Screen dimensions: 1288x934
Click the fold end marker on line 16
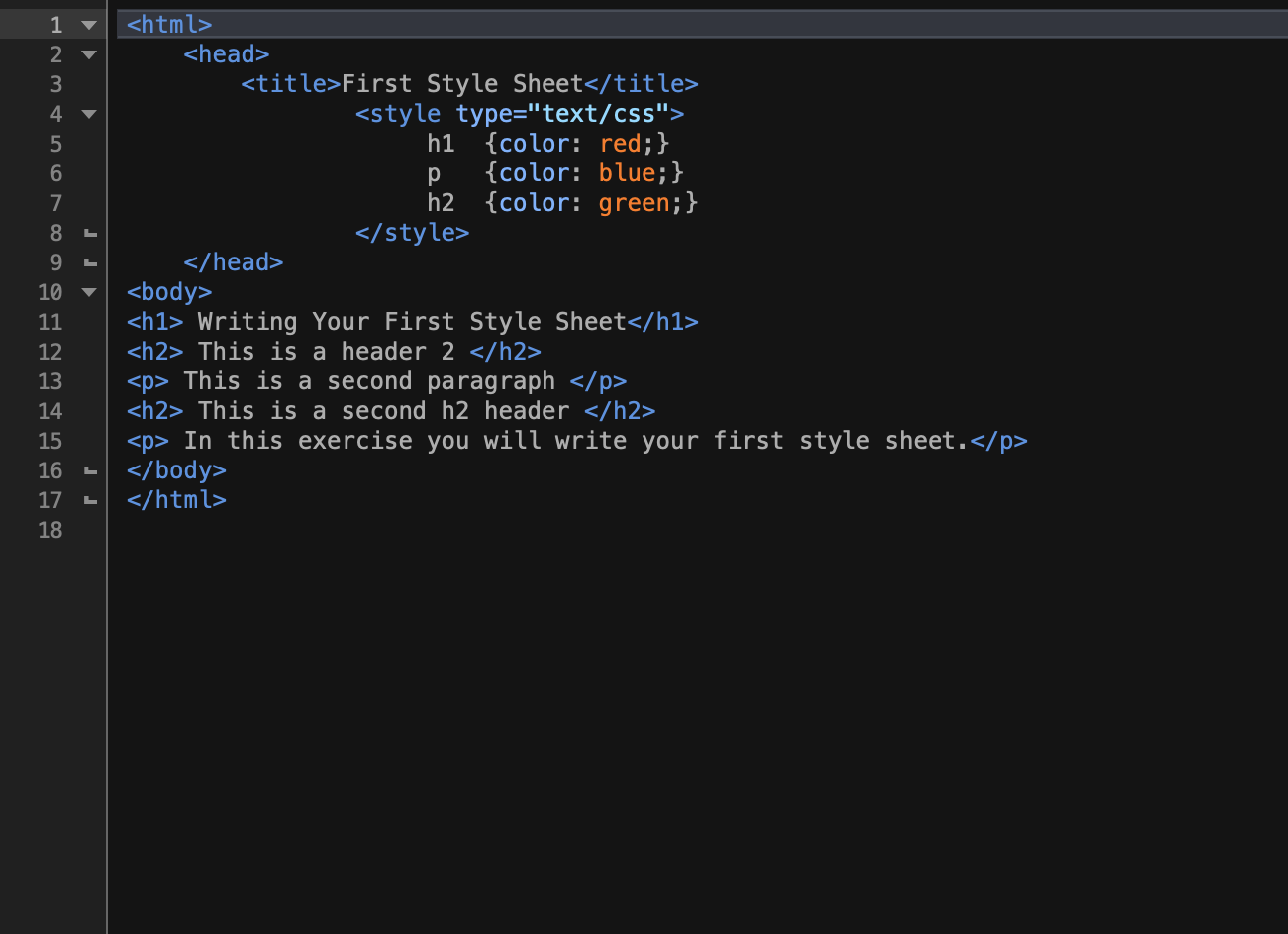(90, 471)
